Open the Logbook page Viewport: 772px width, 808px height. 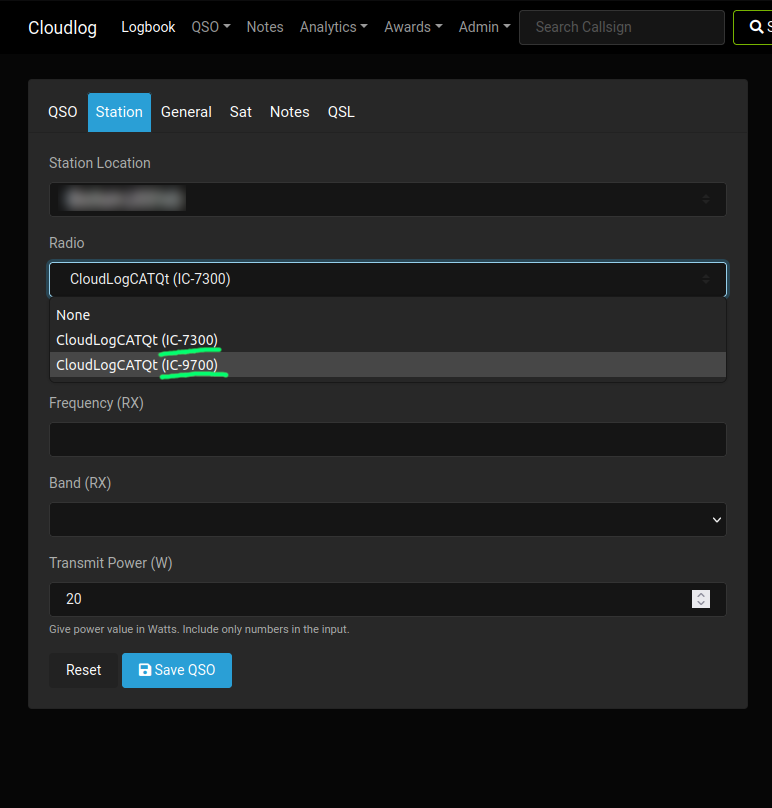point(148,27)
